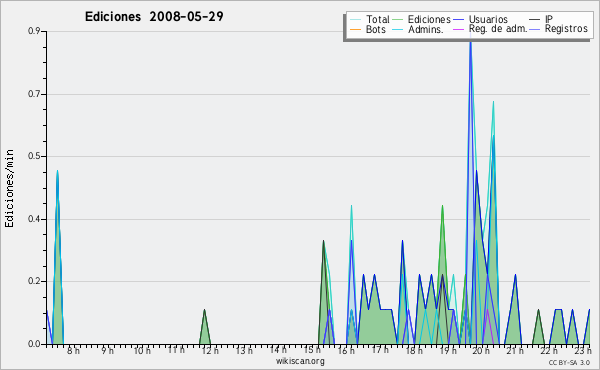The width and height of the screenshot is (600, 370).
Task: Click the '8 h' x-axis label
Action: coord(73,350)
